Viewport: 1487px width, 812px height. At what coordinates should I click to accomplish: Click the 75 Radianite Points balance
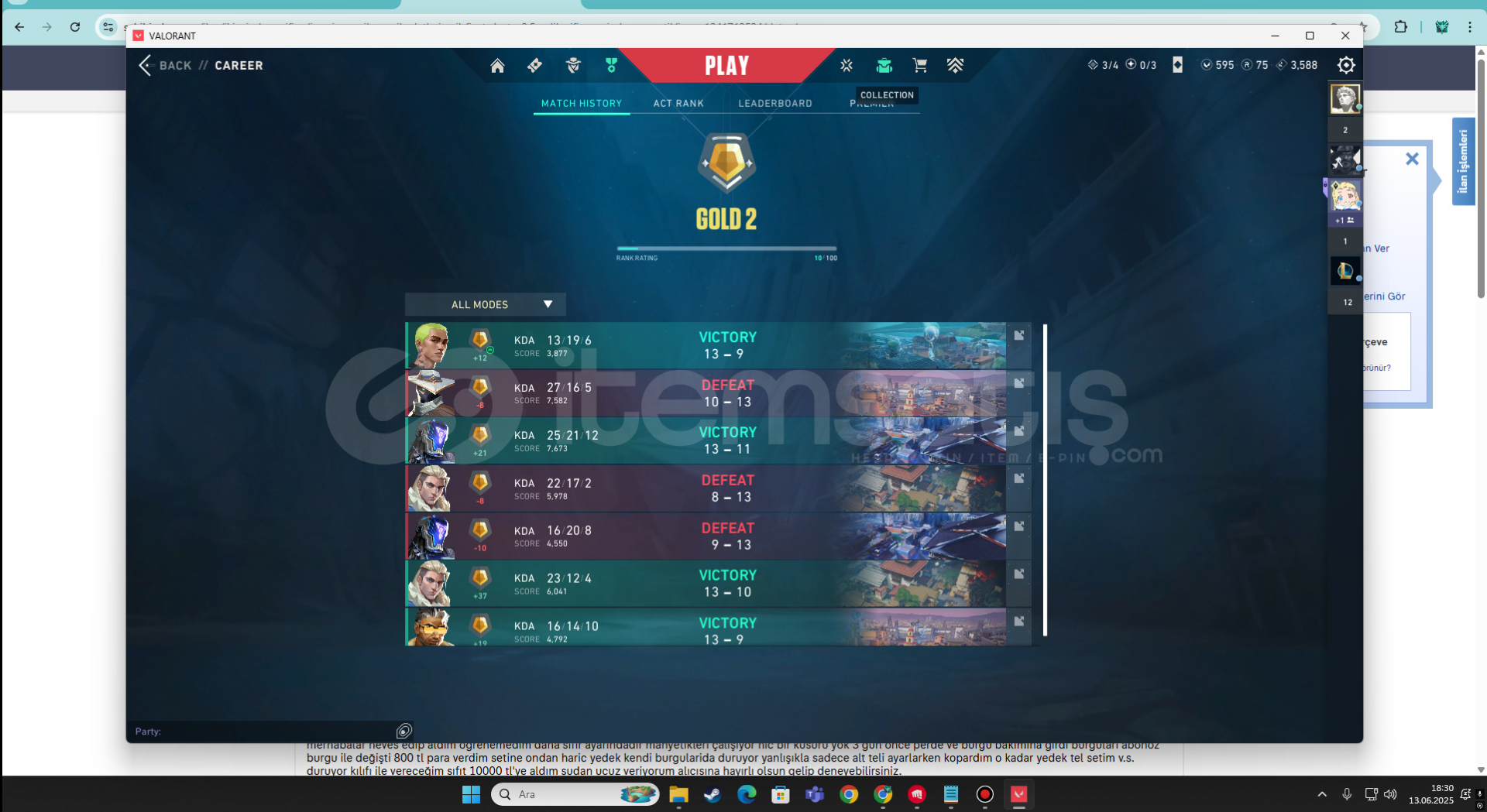(1255, 65)
